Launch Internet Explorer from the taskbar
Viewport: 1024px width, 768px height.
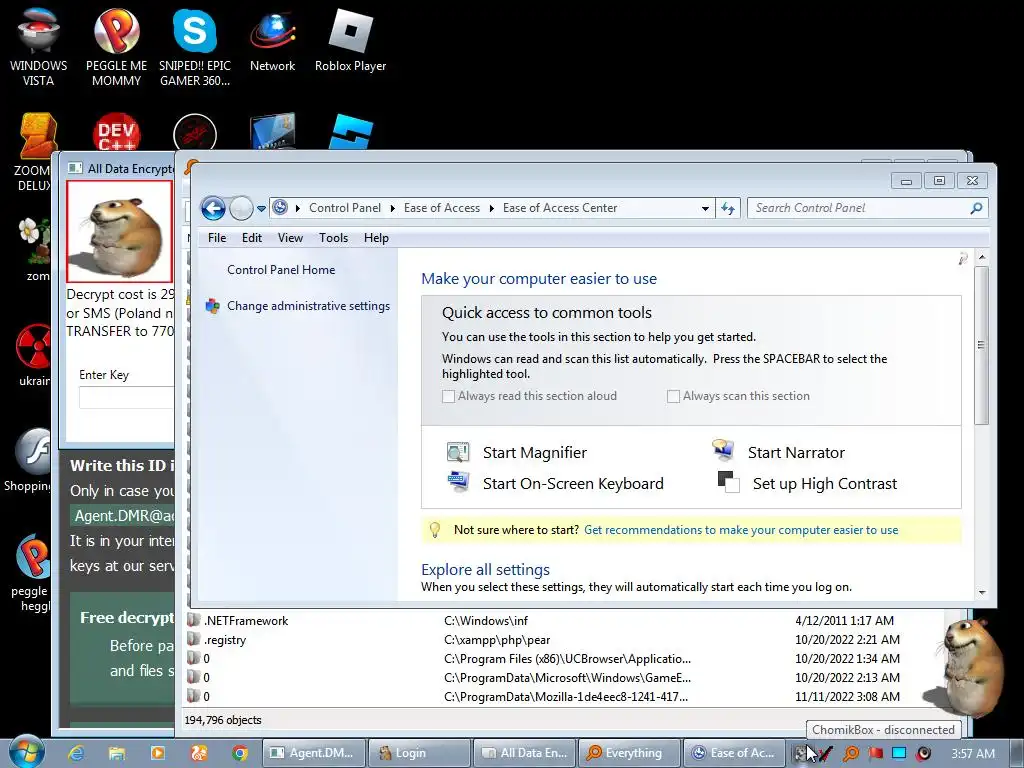76,753
